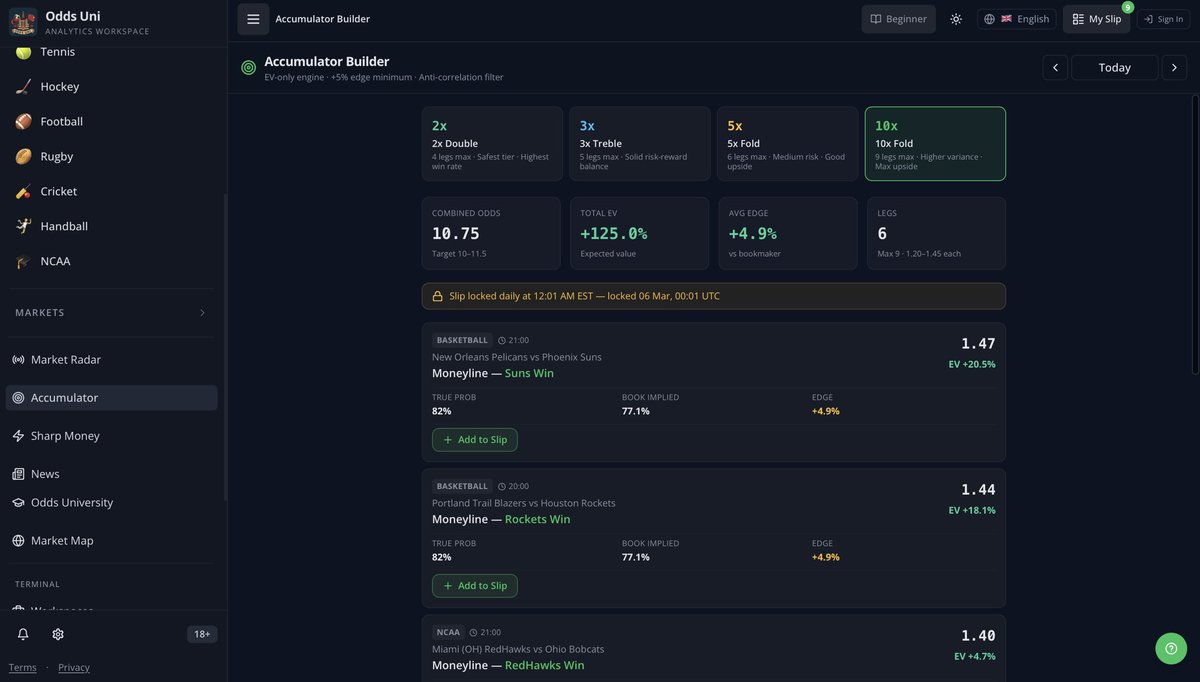The image size is (1200, 682).
Task: Click the Legs 6 card
Action: [x=936, y=233]
